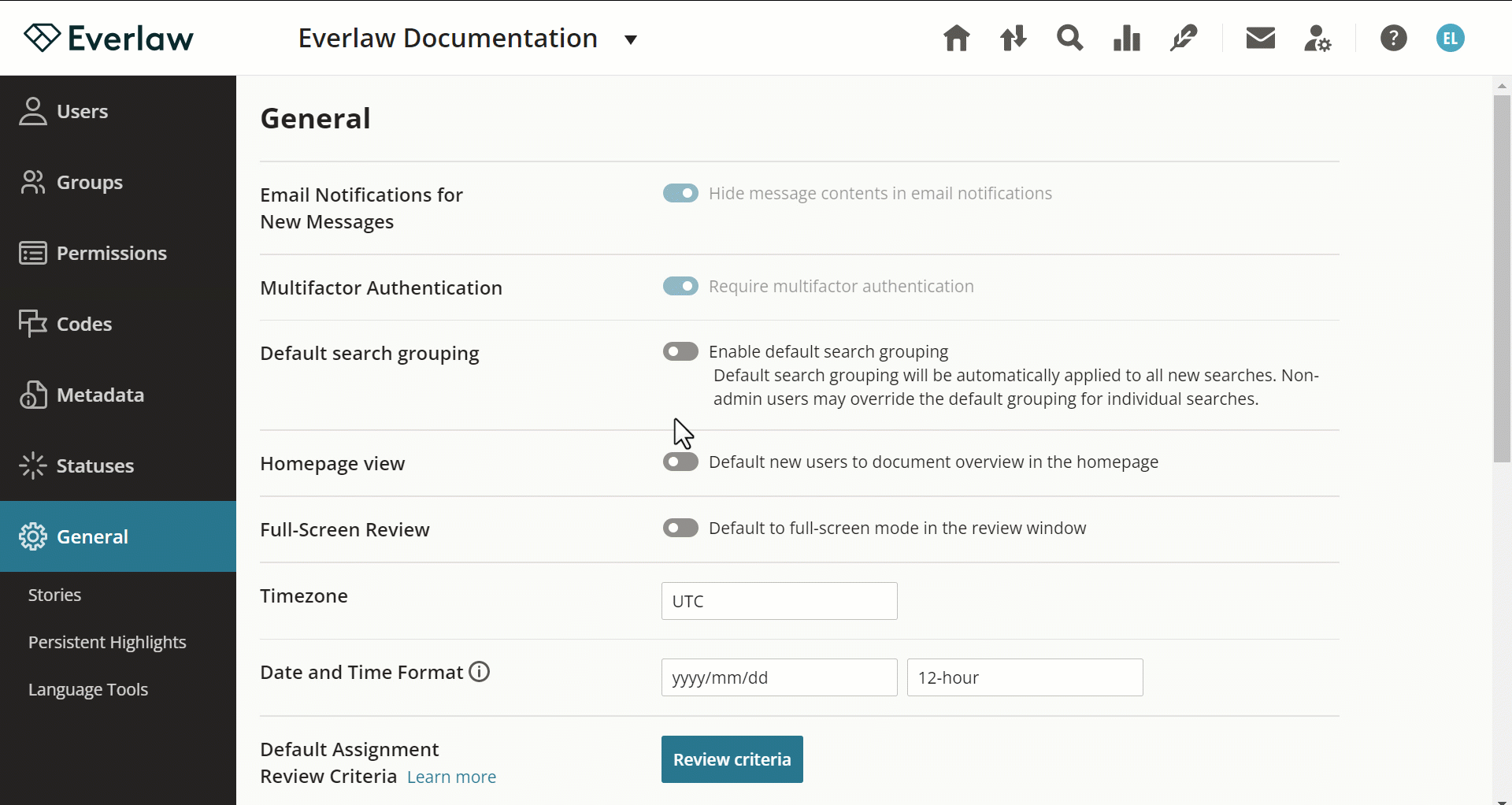Switch to the Persistent Highlights section
This screenshot has height=805, width=1512.
coord(107,642)
